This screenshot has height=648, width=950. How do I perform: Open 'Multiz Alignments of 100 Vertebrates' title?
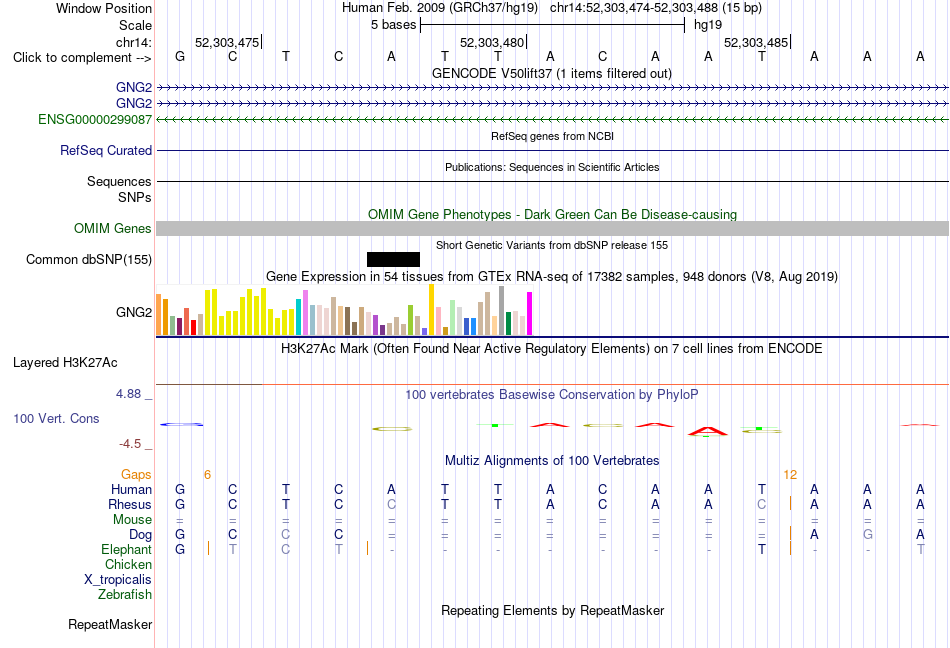click(552, 460)
